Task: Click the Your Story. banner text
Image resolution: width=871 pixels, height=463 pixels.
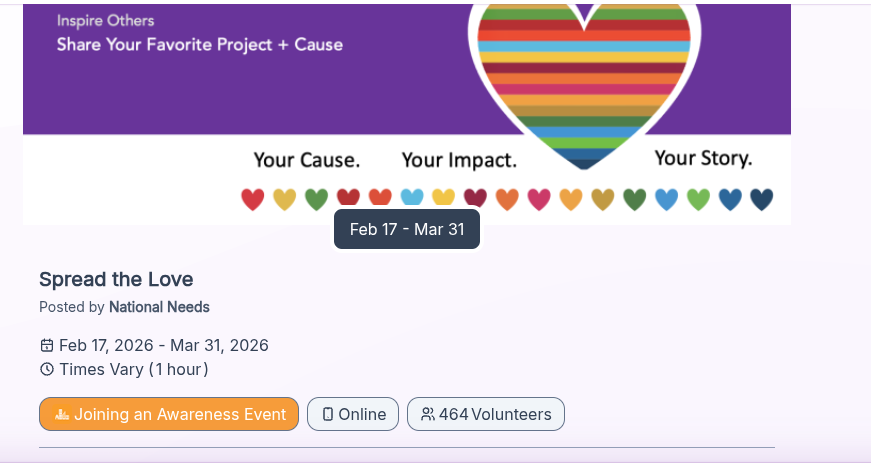Action: (703, 158)
